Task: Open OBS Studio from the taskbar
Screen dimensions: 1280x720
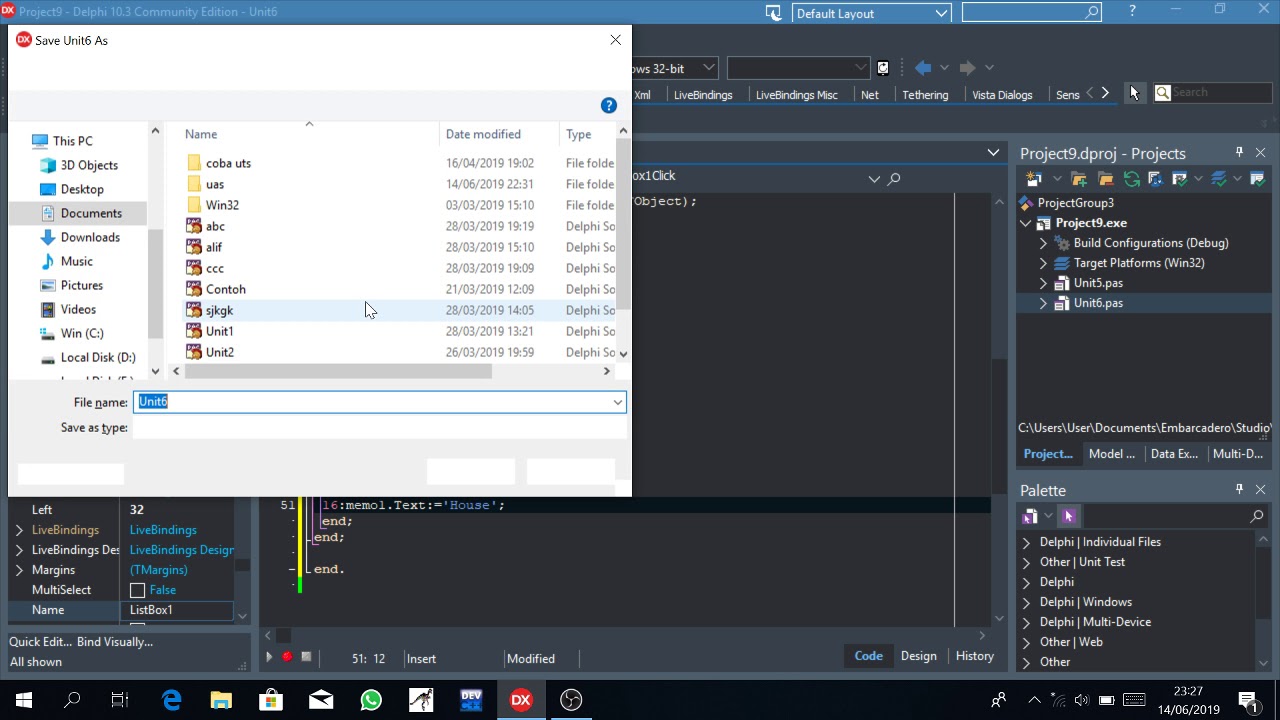Action: click(x=571, y=700)
